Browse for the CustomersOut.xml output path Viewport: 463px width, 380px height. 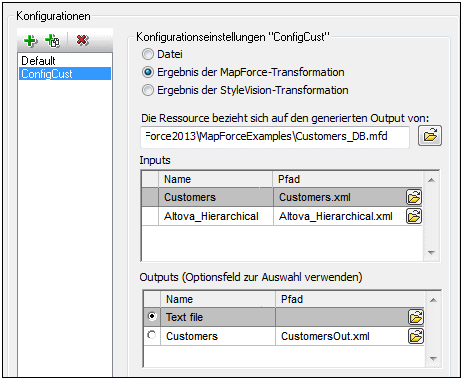coord(416,336)
